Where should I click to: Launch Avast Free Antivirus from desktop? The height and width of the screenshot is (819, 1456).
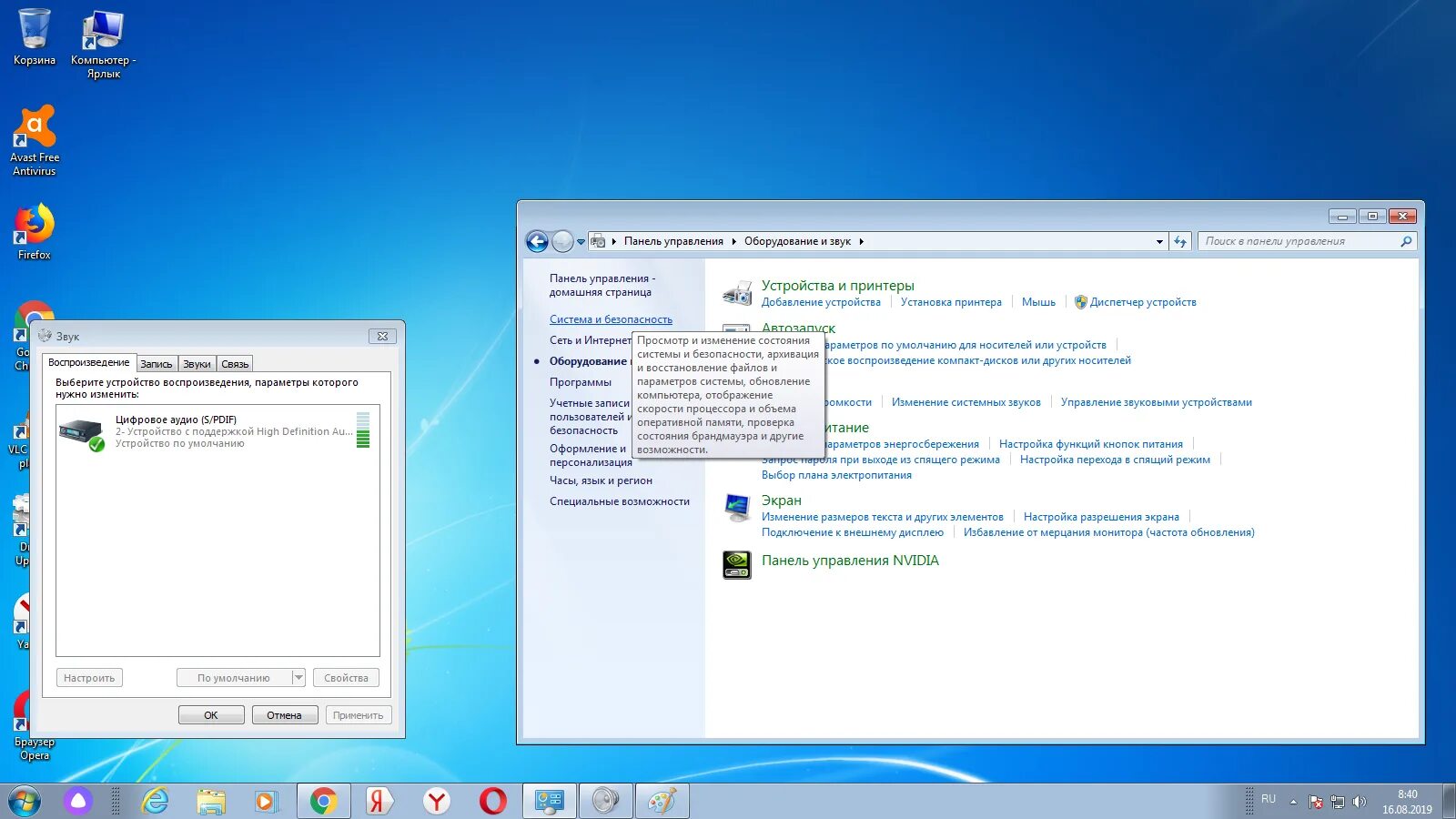[35, 140]
